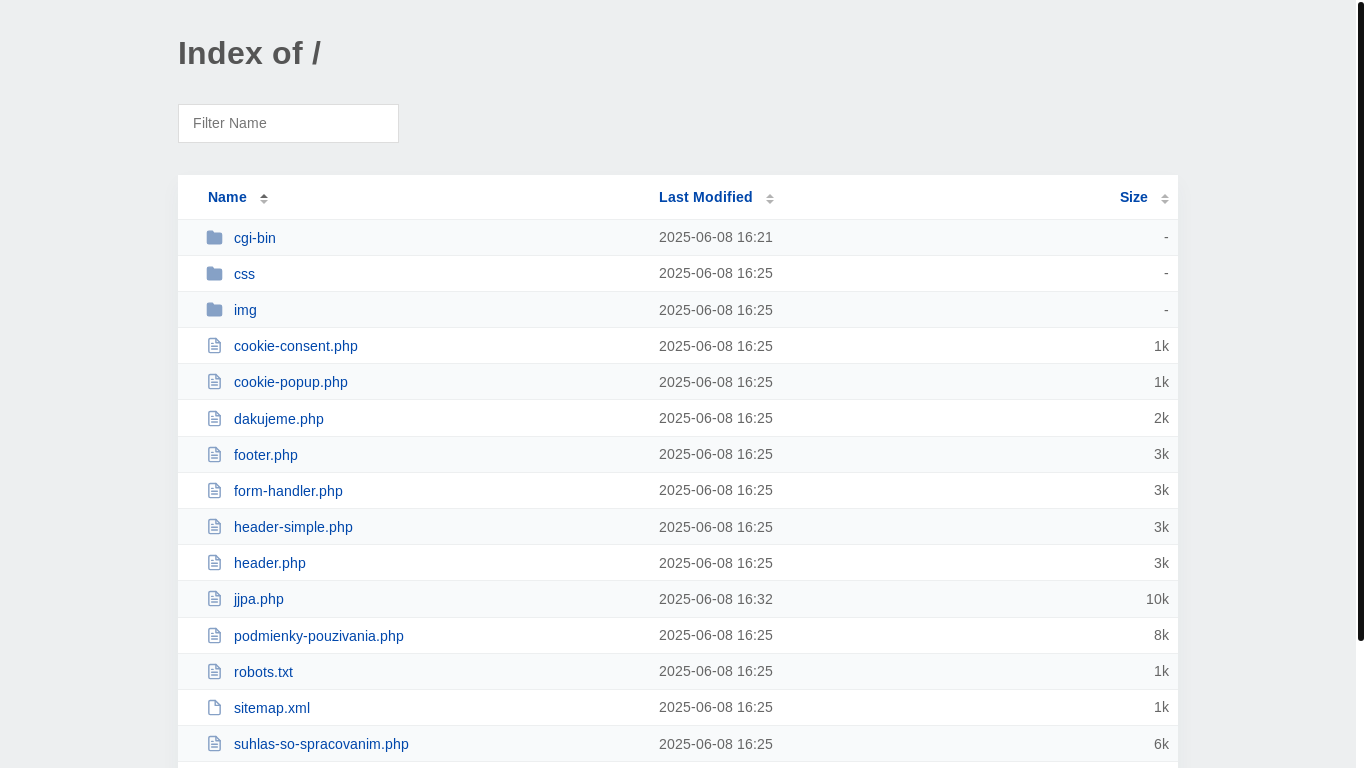The image size is (1366, 768).
Task: Click the 2025-06-08 16:21 date for cgi-bin
Action: click(x=716, y=237)
